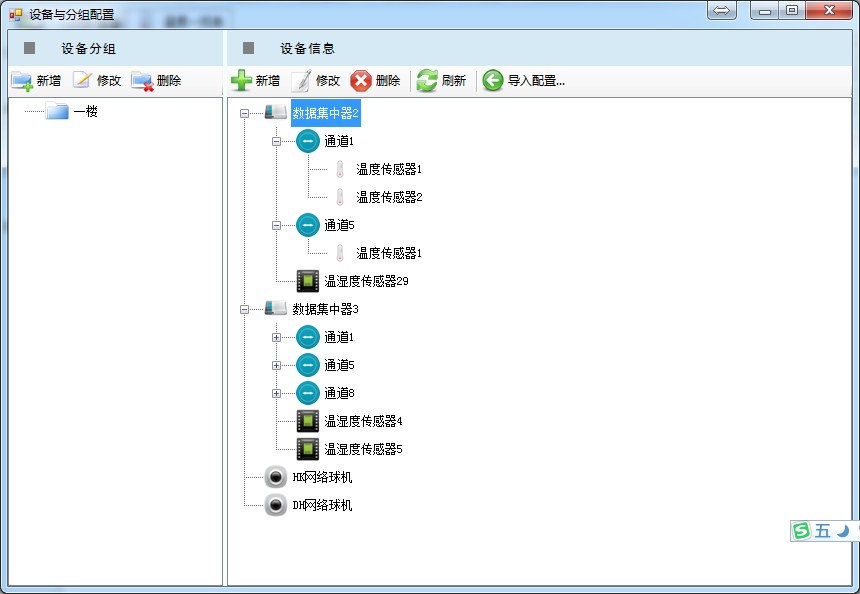Viewport: 860px width, 594px height.
Task: Select the 一楼 group label
Action: tap(86, 111)
